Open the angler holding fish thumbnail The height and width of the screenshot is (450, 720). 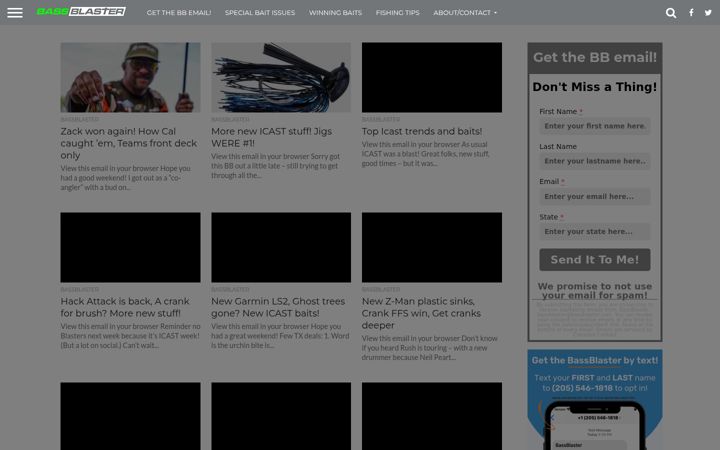[130, 77]
